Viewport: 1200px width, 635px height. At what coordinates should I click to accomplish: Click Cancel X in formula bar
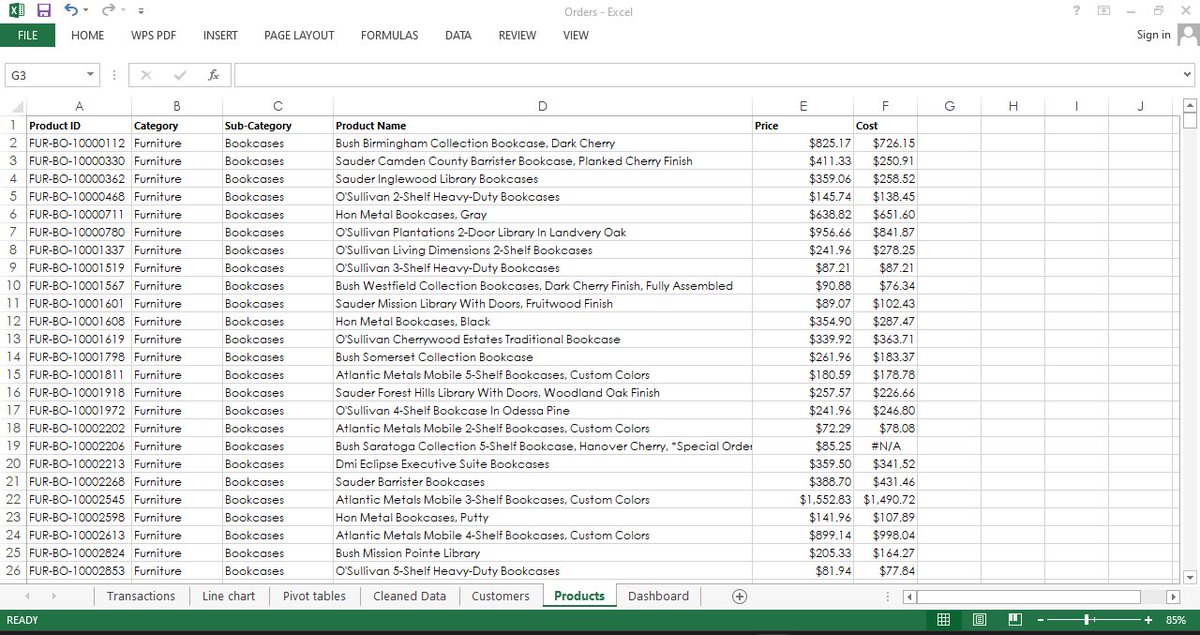pos(146,75)
